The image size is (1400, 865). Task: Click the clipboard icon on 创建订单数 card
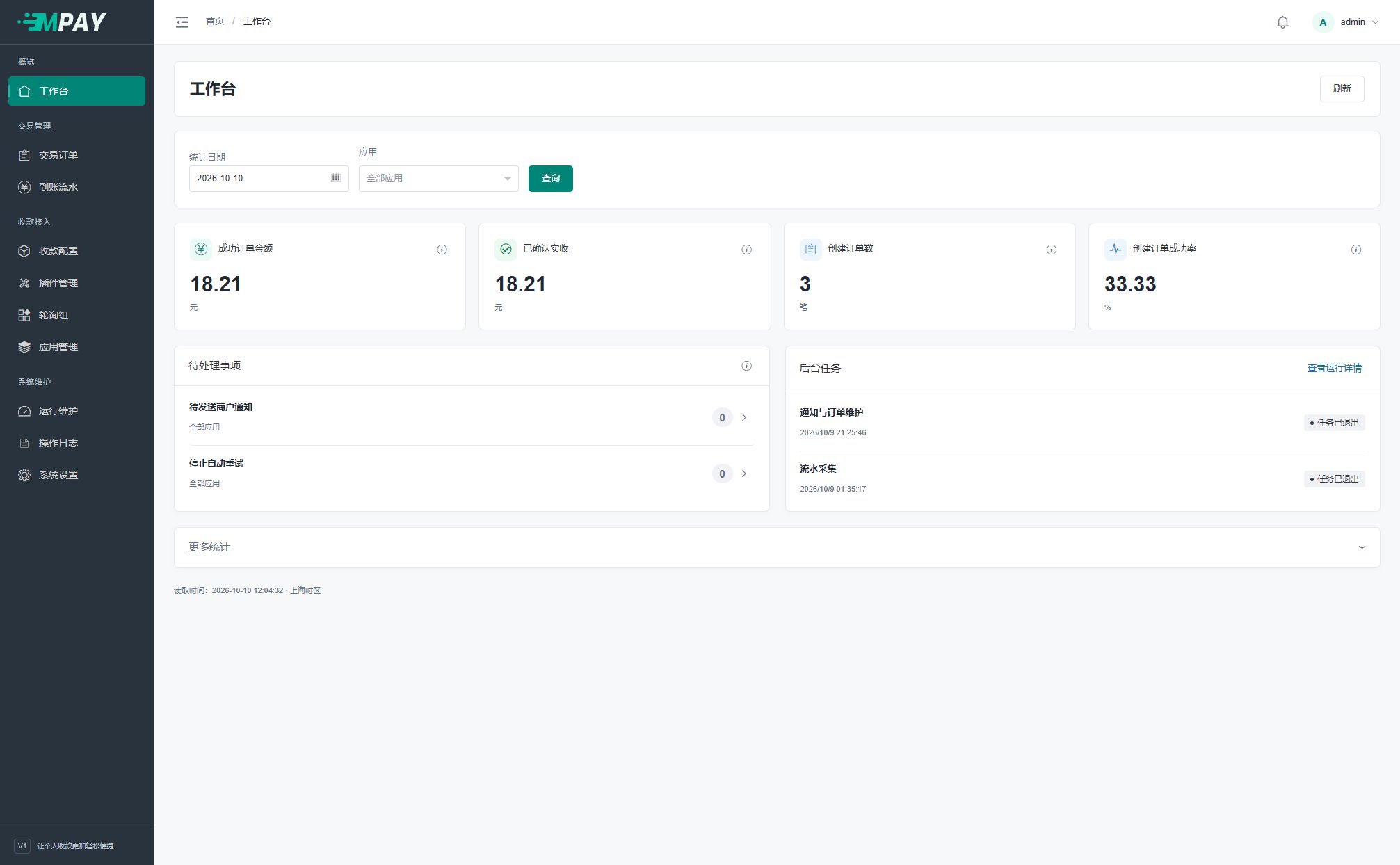tap(810, 249)
